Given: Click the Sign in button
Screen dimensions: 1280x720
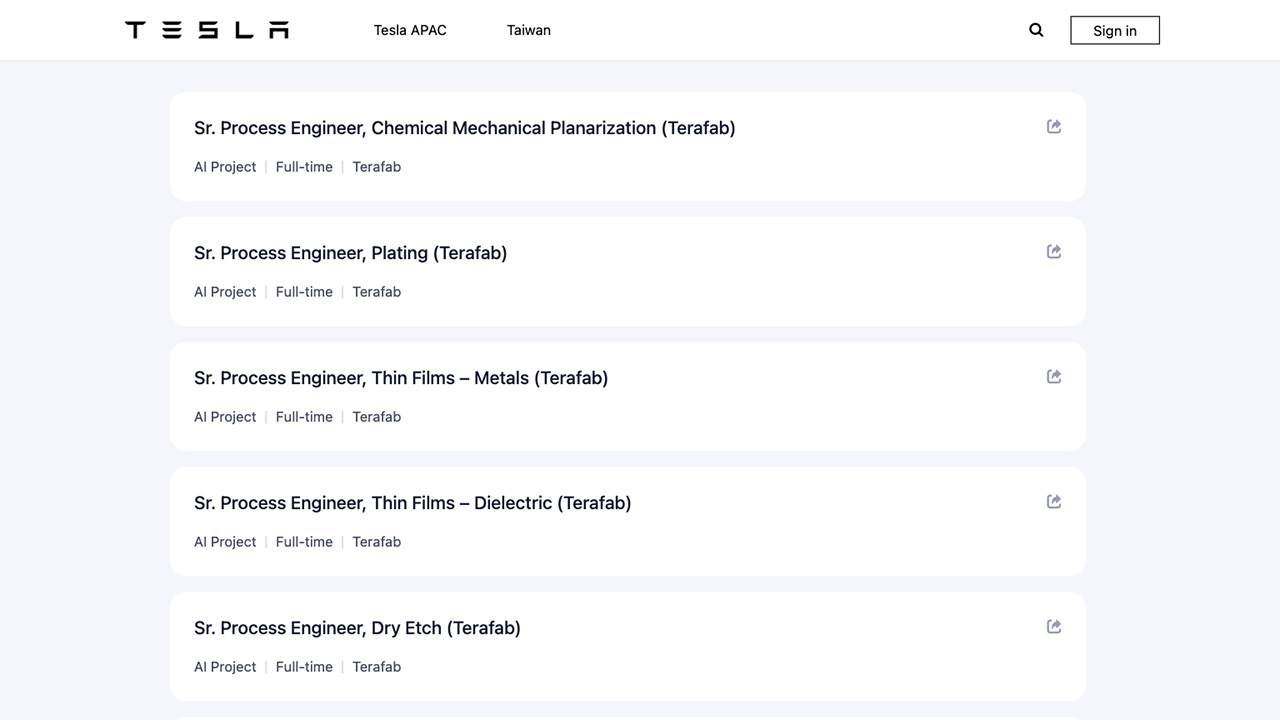Looking at the screenshot, I should [1114, 30].
